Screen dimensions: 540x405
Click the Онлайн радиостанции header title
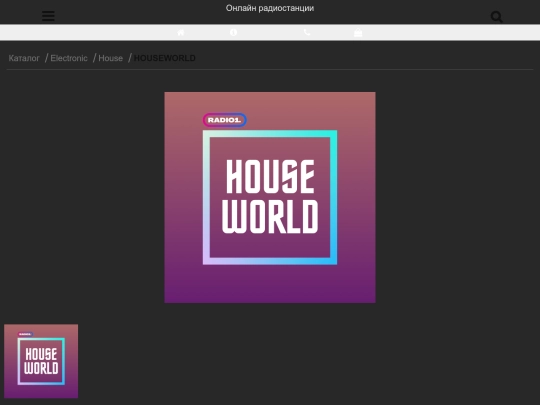[x=270, y=8]
